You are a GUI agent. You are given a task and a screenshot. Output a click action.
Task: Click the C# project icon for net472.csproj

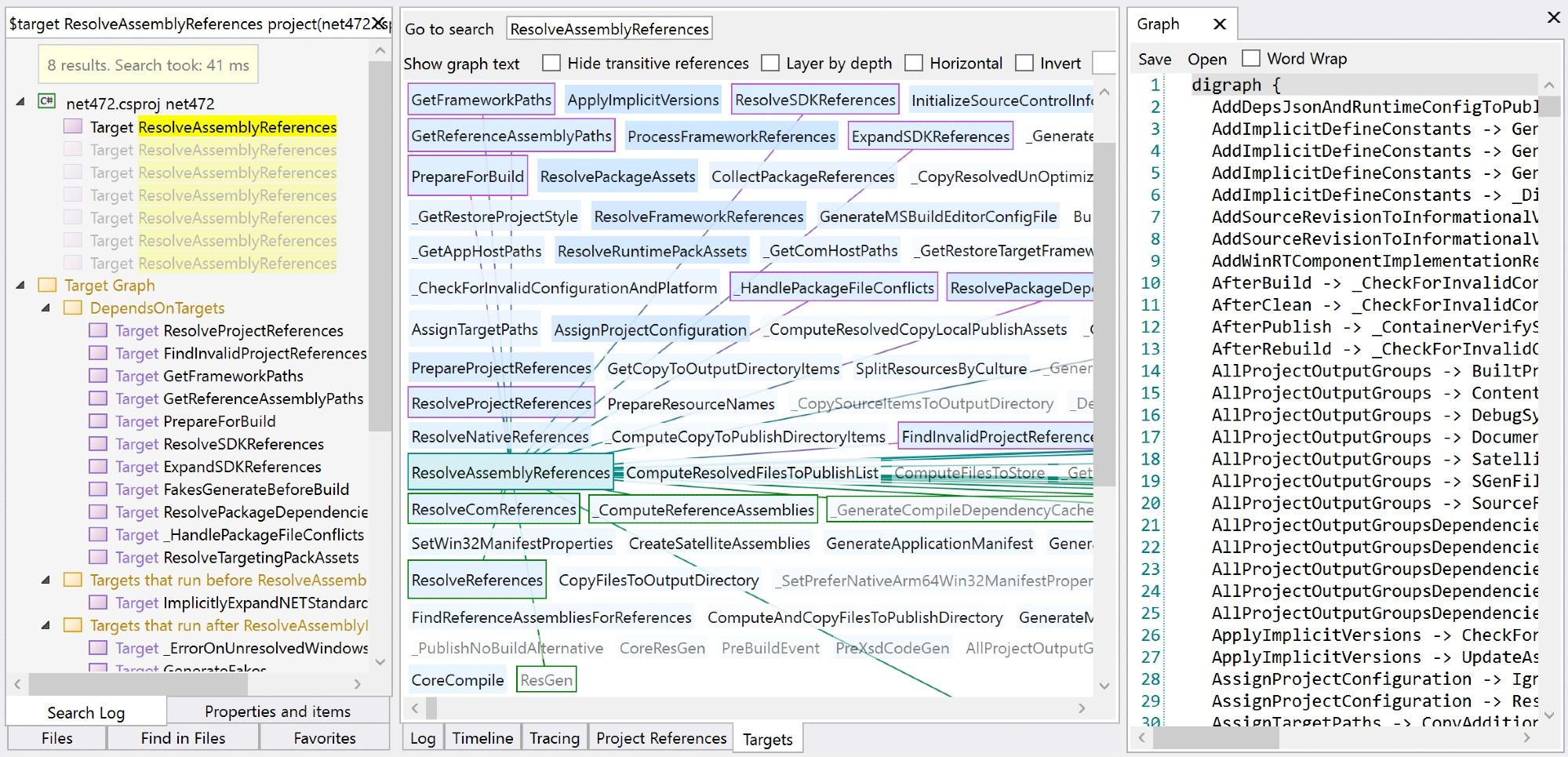47,102
